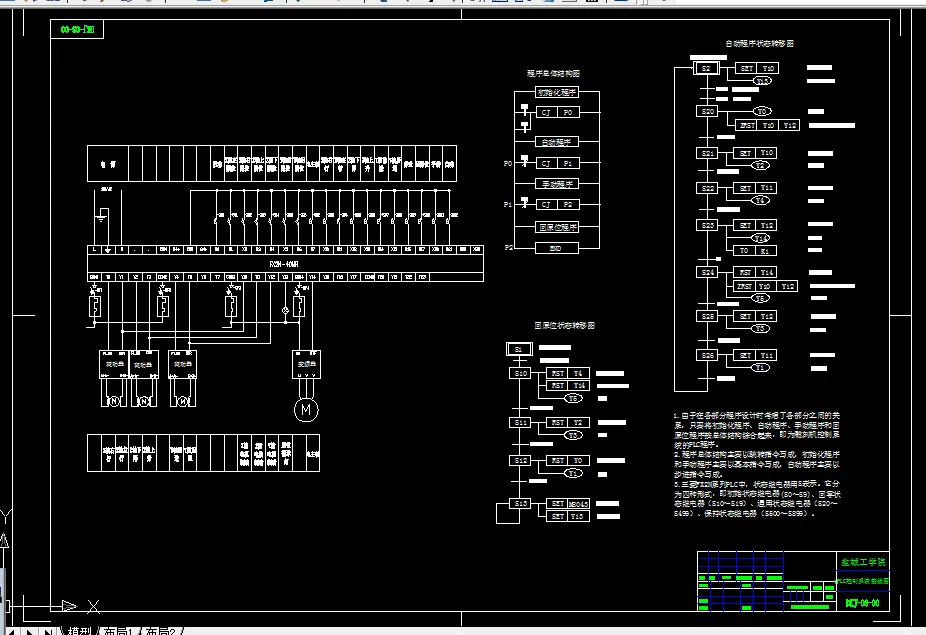Select the 手动程序 block

click(x=556, y=184)
